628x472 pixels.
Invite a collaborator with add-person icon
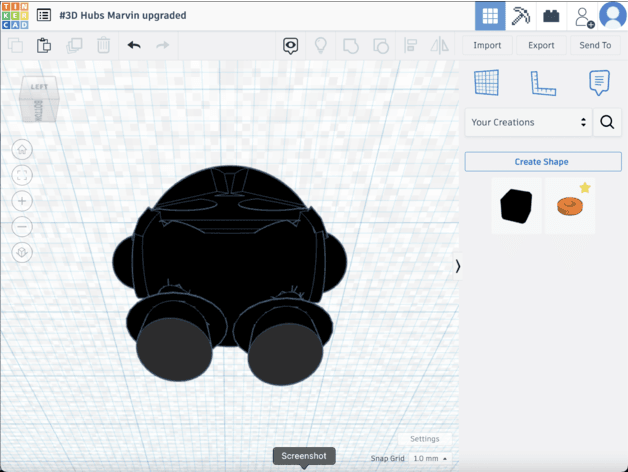pyautogui.click(x=583, y=17)
